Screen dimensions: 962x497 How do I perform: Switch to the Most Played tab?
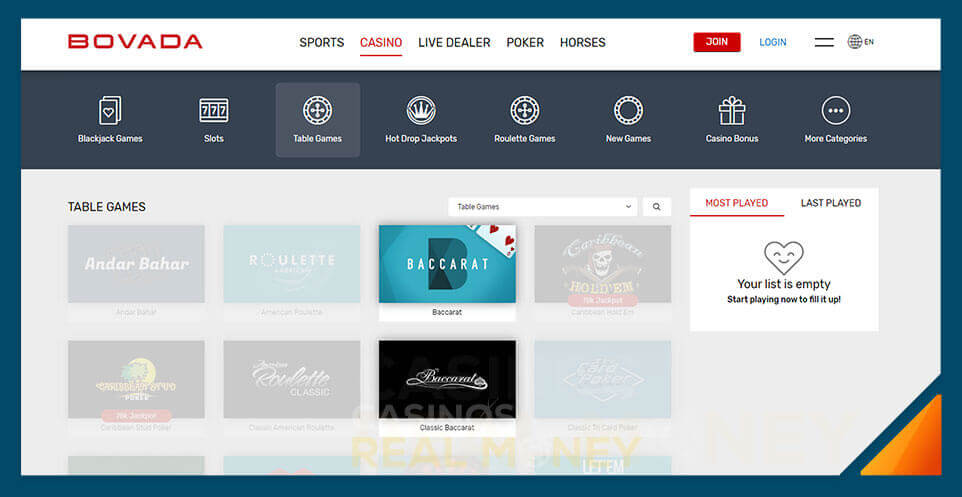click(736, 203)
